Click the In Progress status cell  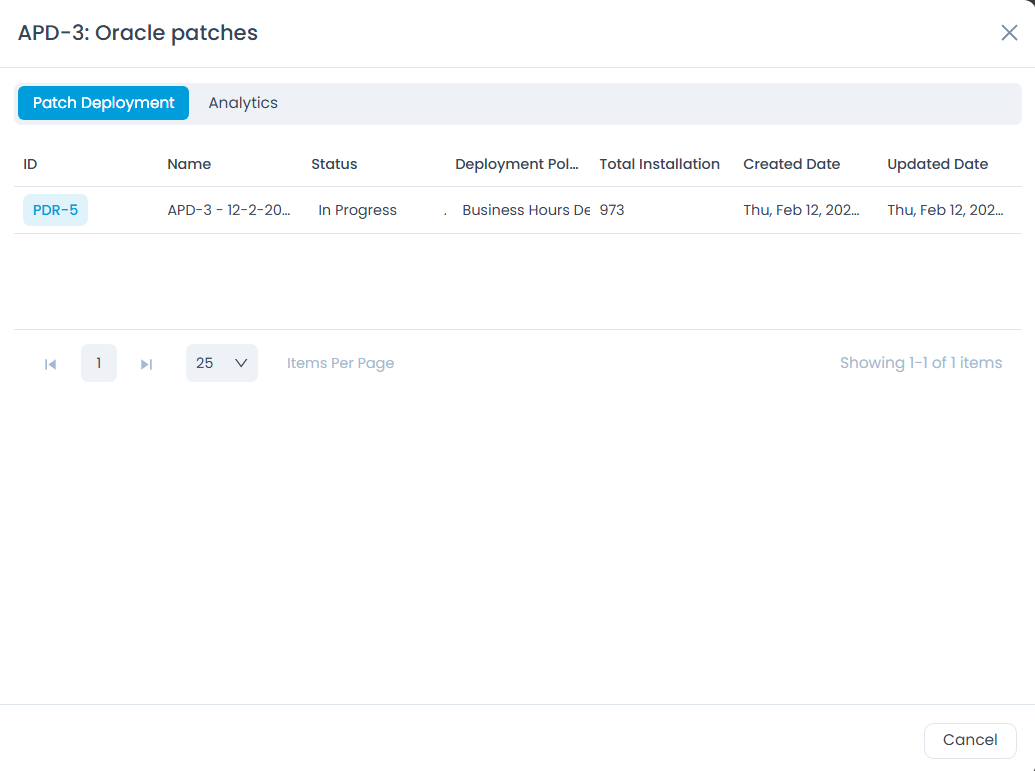tap(357, 210)
